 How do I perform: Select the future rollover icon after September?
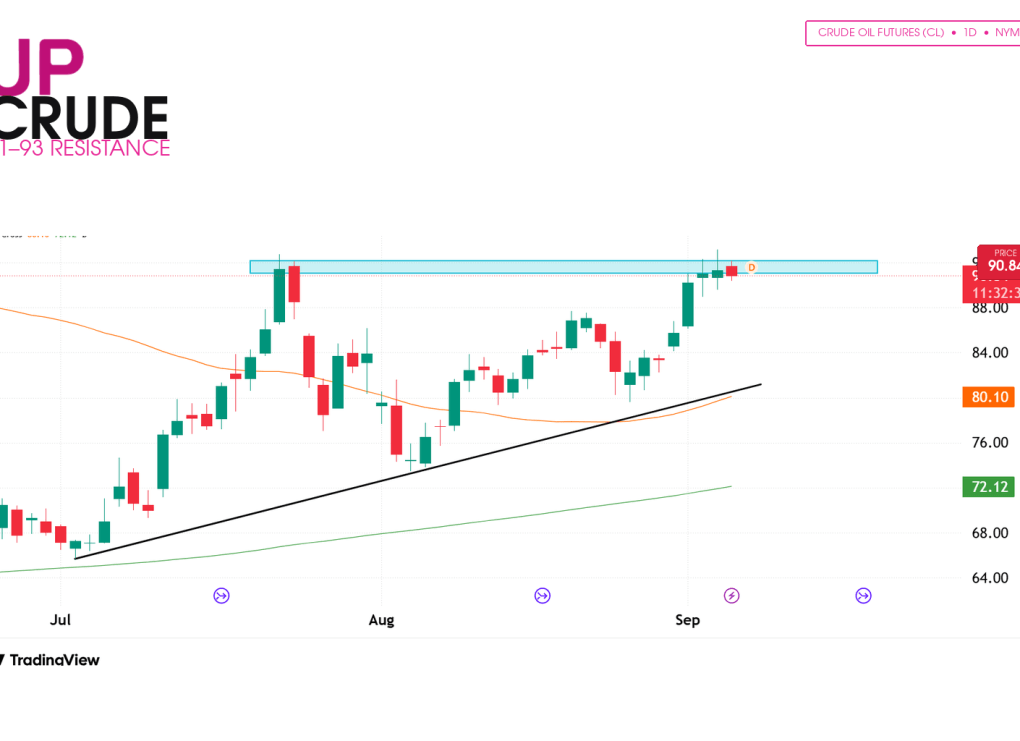point(863,595)
